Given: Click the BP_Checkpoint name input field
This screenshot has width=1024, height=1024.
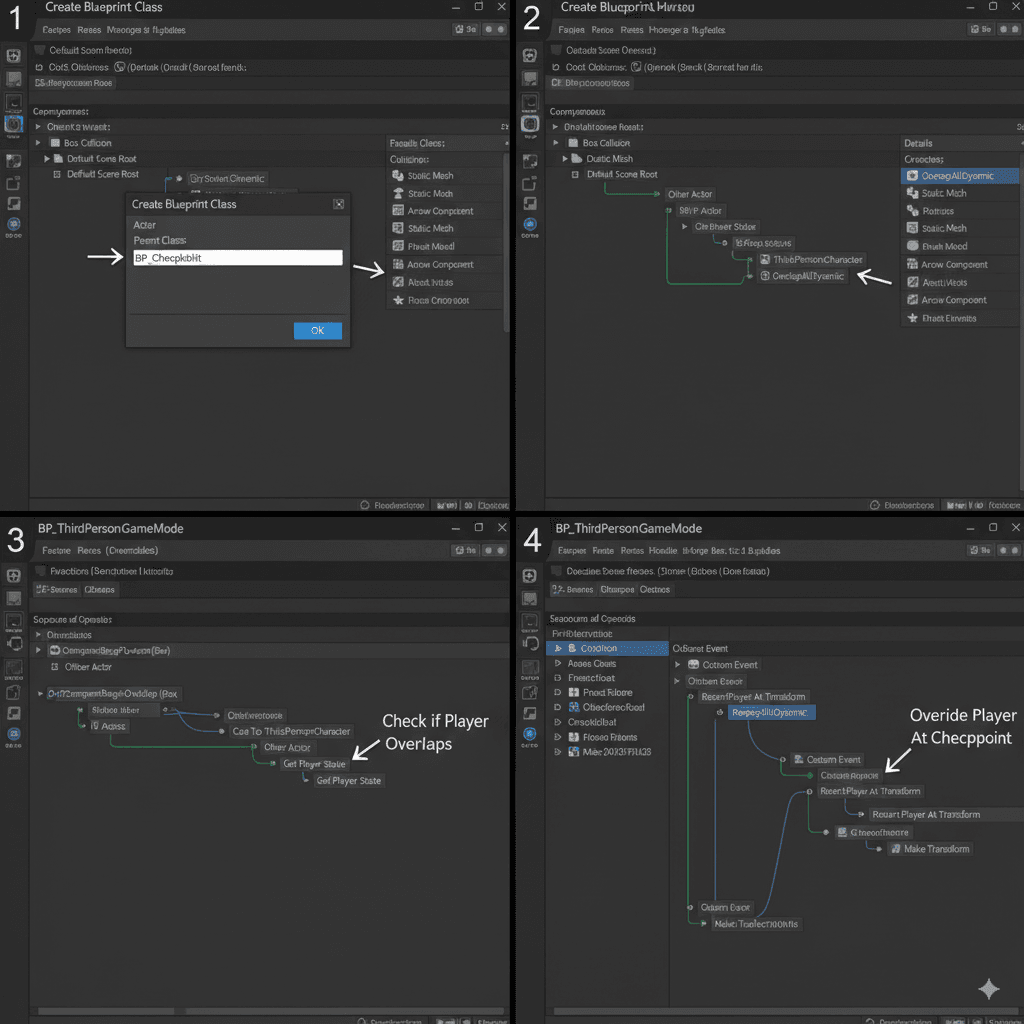Looking at the screenshot, I should tap(237, 257).
